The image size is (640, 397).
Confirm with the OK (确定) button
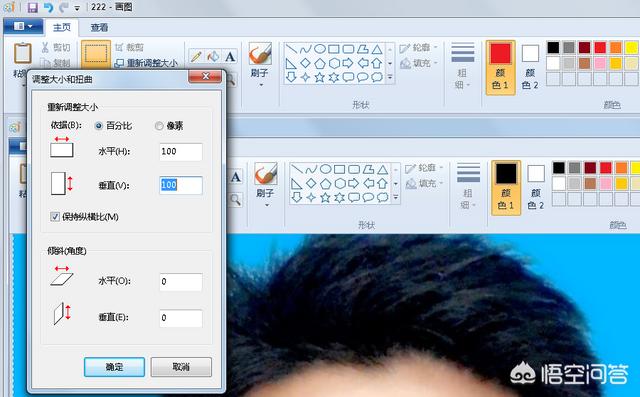[x=114, y=367]
